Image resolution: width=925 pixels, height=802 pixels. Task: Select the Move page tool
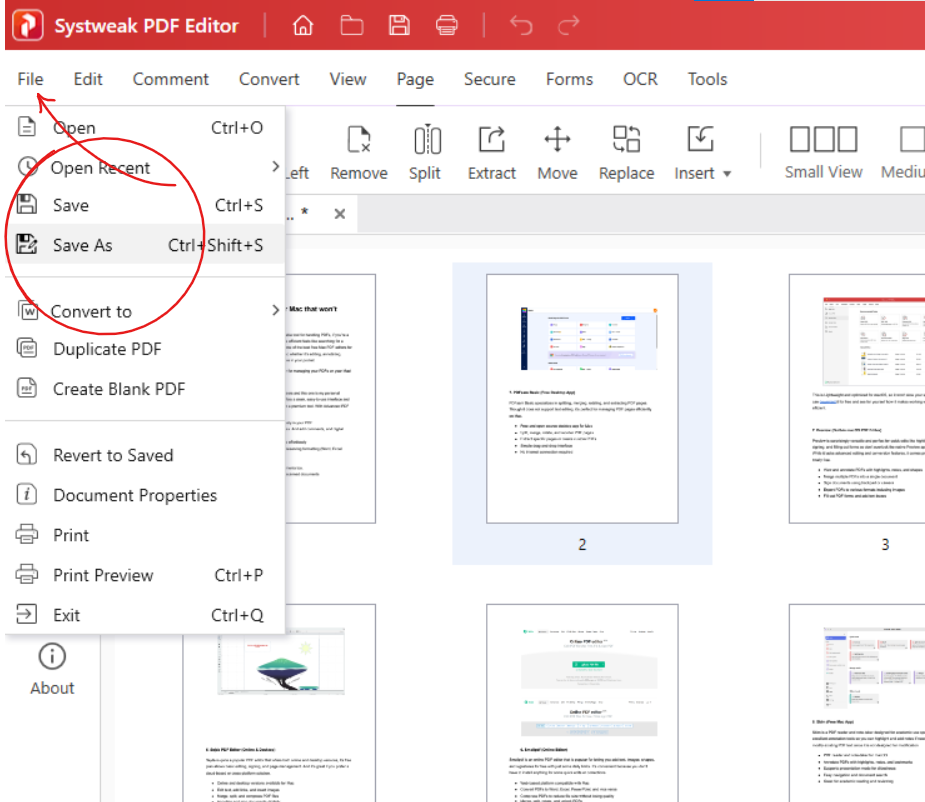pyautogui.click(x=557, y=150)
